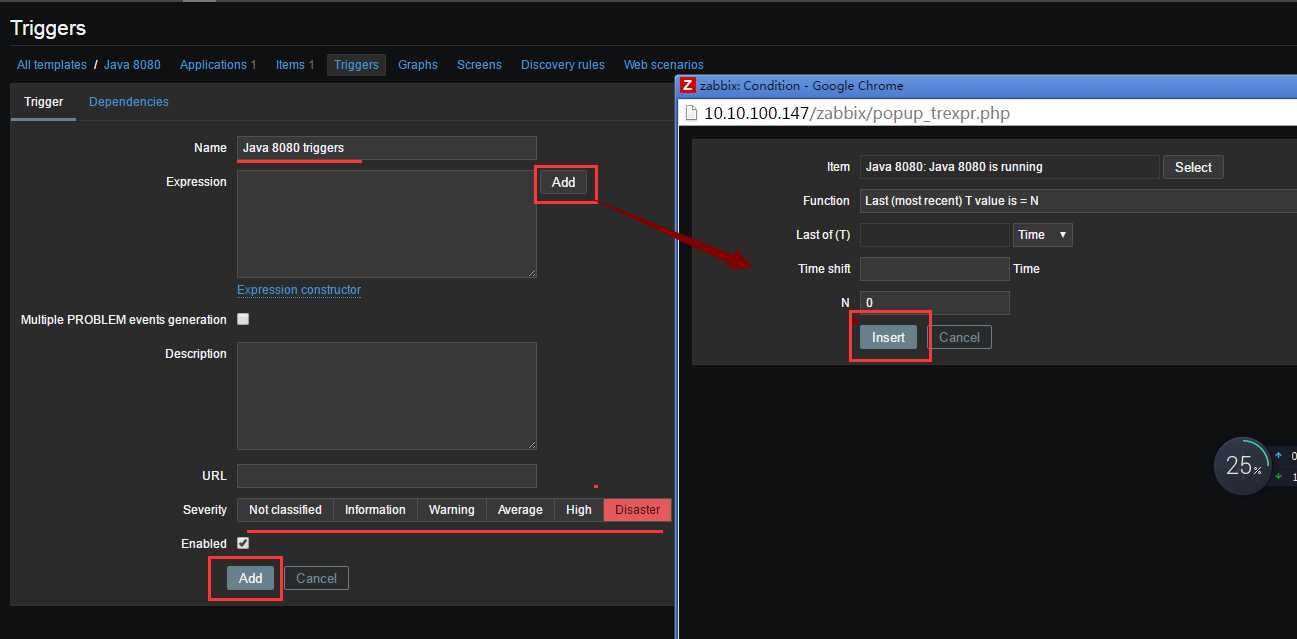The image size is (1297, 639).
Task: Open the Screens section
Action: point(479,65)
